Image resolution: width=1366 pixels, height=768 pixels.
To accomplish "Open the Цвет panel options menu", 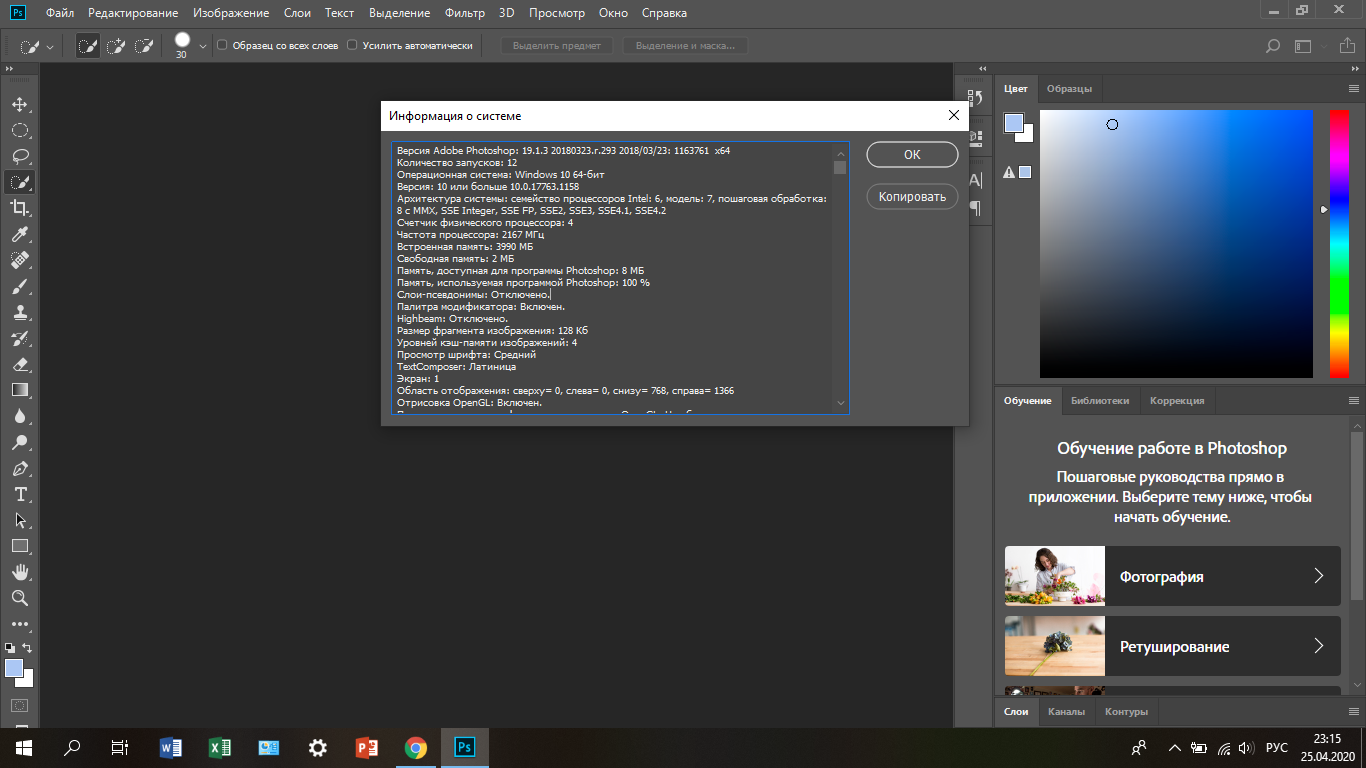I will (1353, 89).
